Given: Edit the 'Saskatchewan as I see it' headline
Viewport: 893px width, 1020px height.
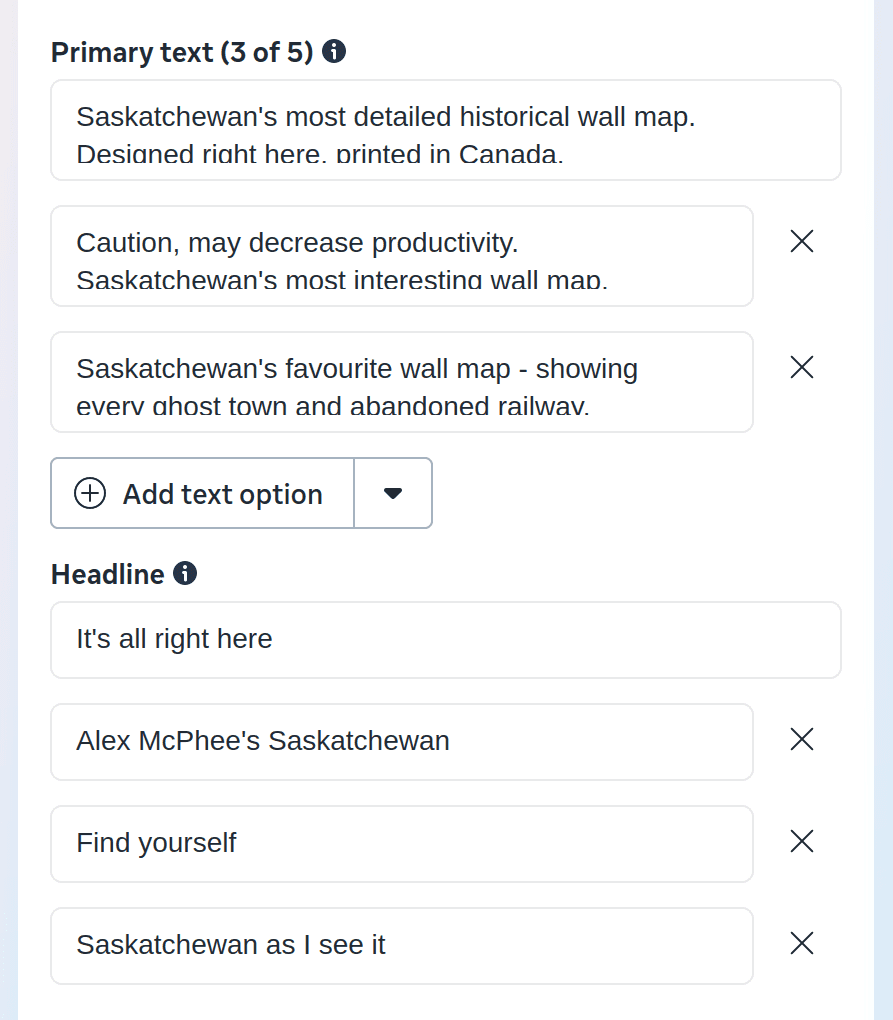Looking at the screenshot, I should [x=401, y=946].
